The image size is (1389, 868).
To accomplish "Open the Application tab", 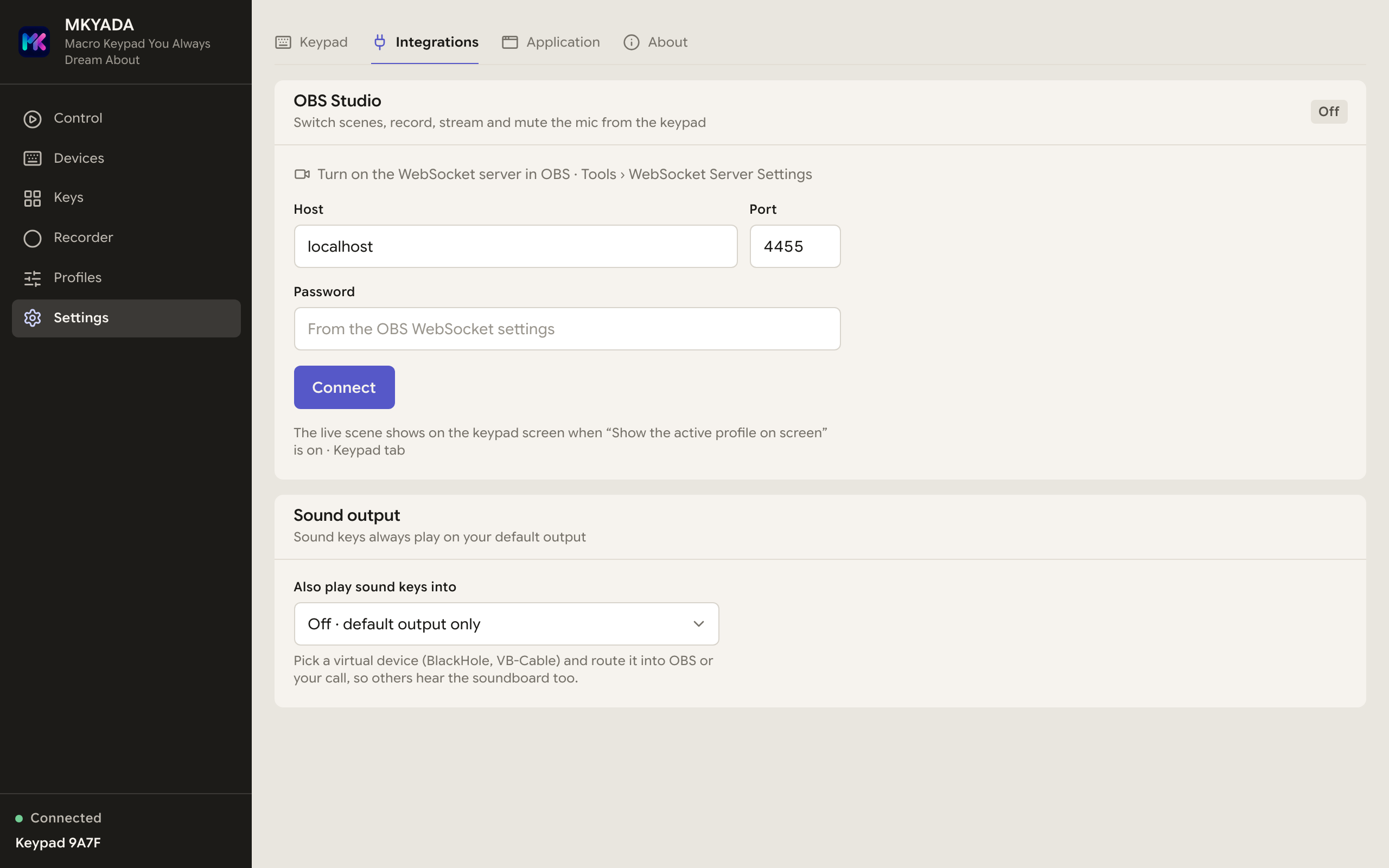I will tap(551, 42).
